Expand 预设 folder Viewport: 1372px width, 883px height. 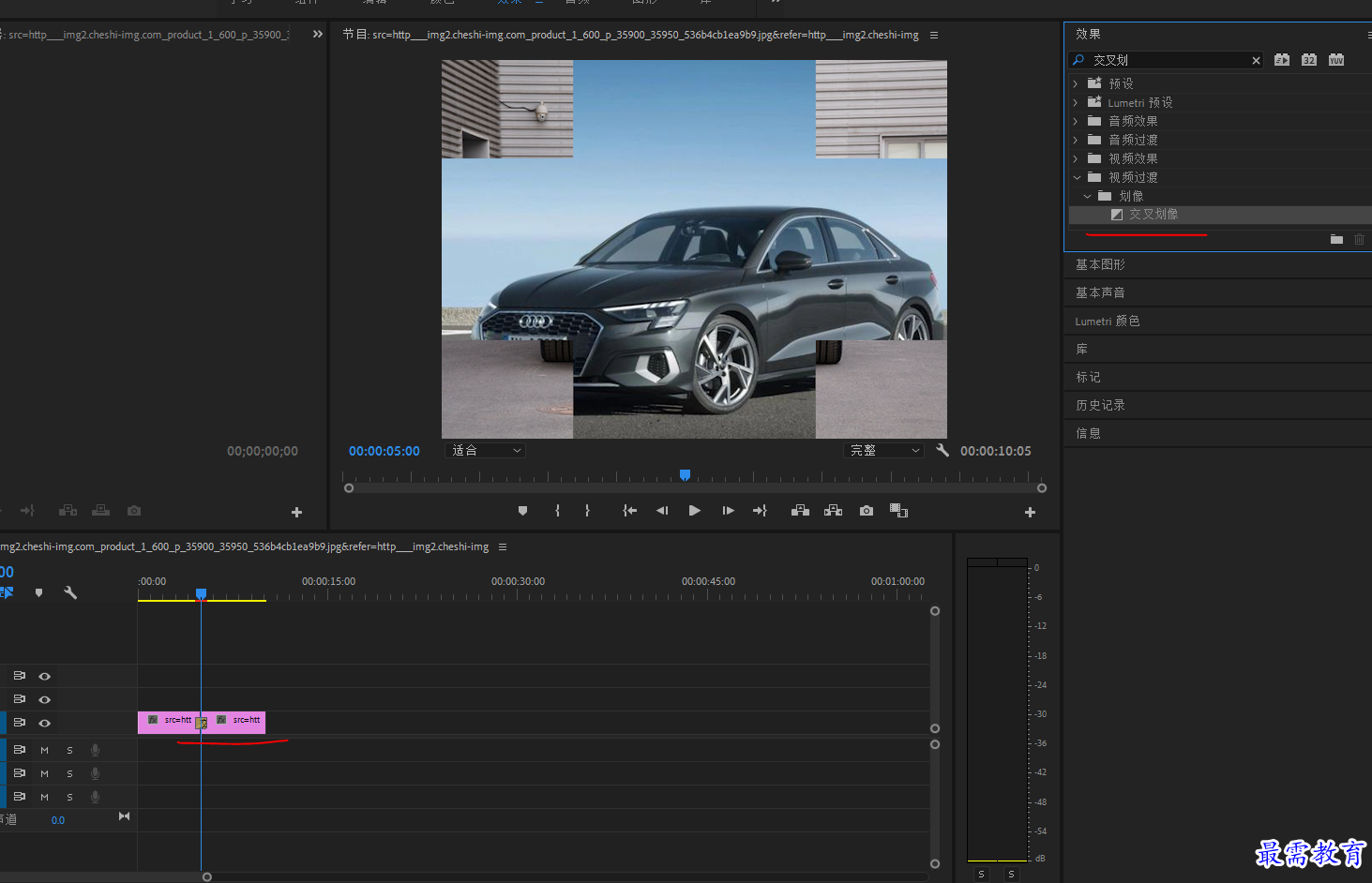pos(1076,83)
